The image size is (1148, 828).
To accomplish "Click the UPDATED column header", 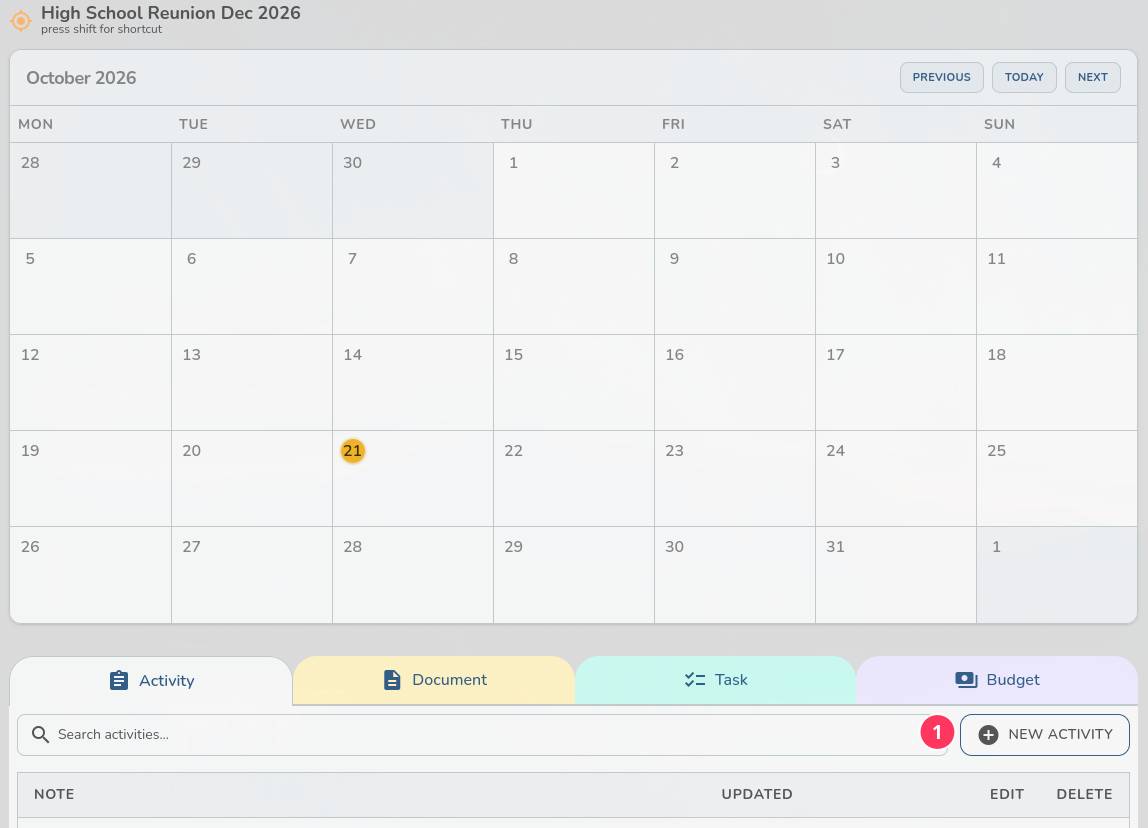I will [x=756, y=794].
